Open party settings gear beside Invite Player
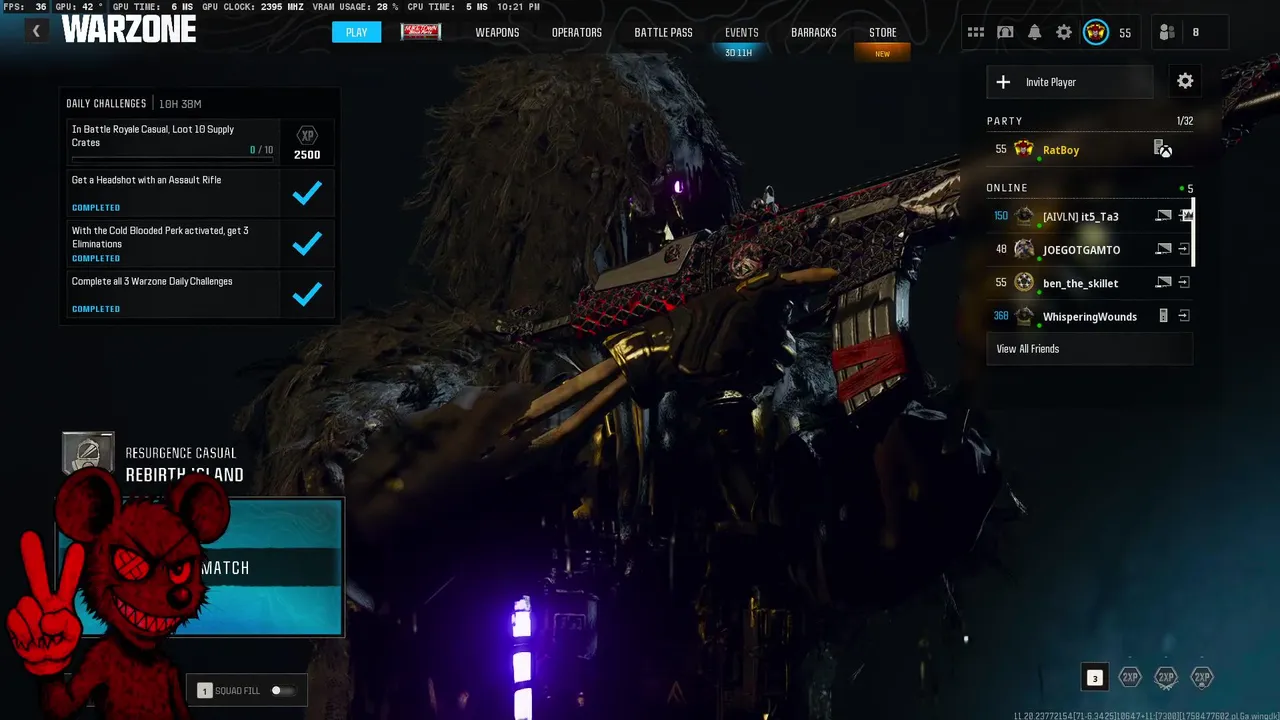The width and height of the screenshot is (1280, 720). click(1185, 81)
